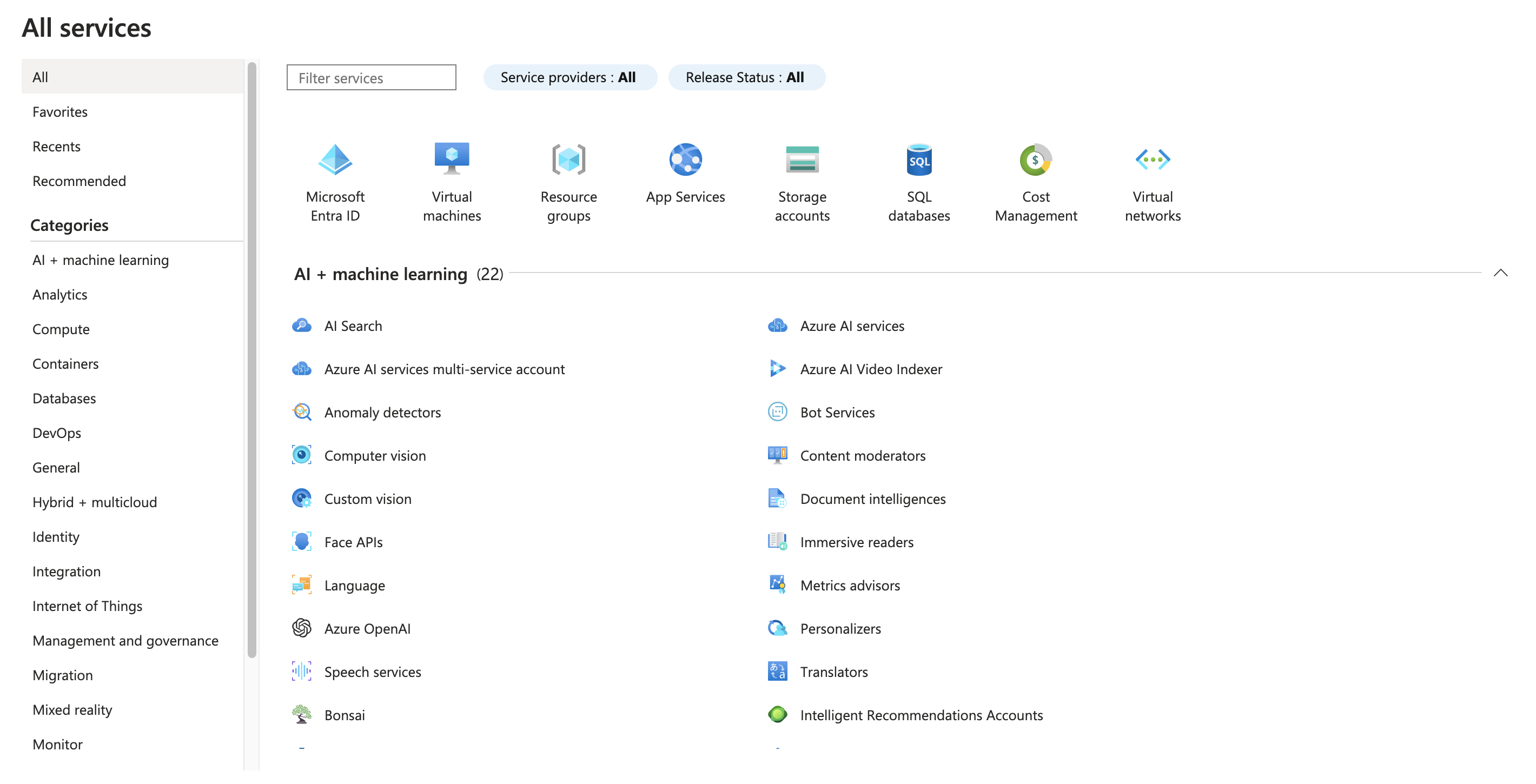Choose the Databases category
This screenshot has height=784, width=1536.
[x=64, y=398]
